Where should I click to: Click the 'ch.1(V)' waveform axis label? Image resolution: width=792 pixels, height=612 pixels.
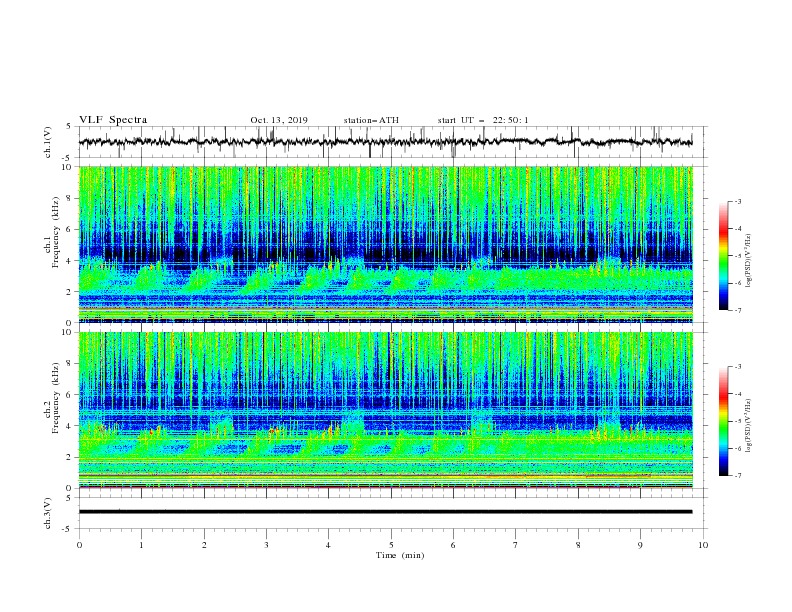48,142
